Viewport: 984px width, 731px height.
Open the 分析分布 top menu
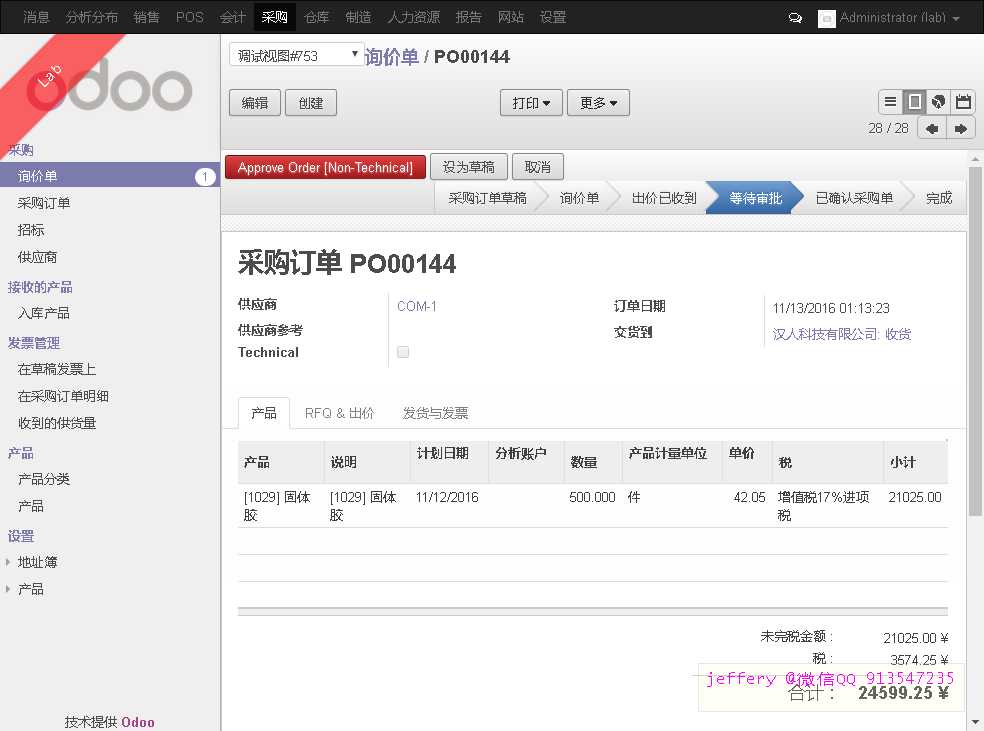coord(92,17)
